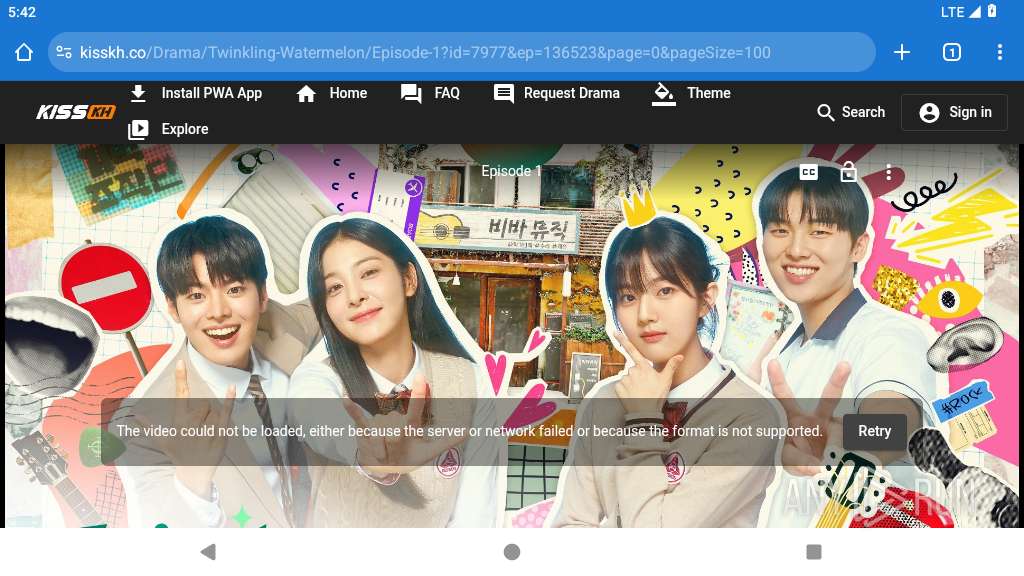
Task: Click the FAQ chat bubbles icon
Action: (x=411, y=93)
